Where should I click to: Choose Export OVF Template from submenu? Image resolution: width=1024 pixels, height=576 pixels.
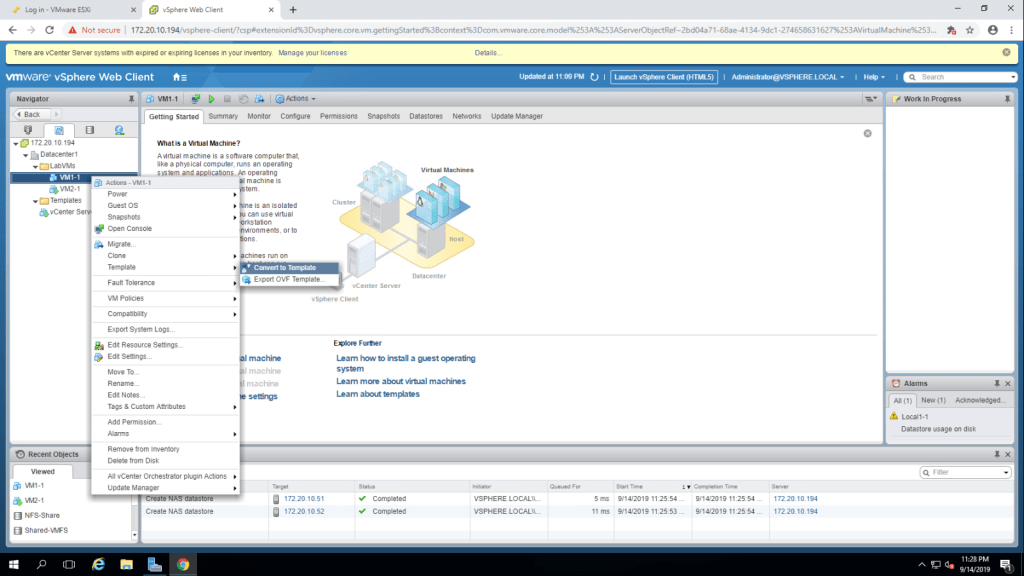(288, 280)
